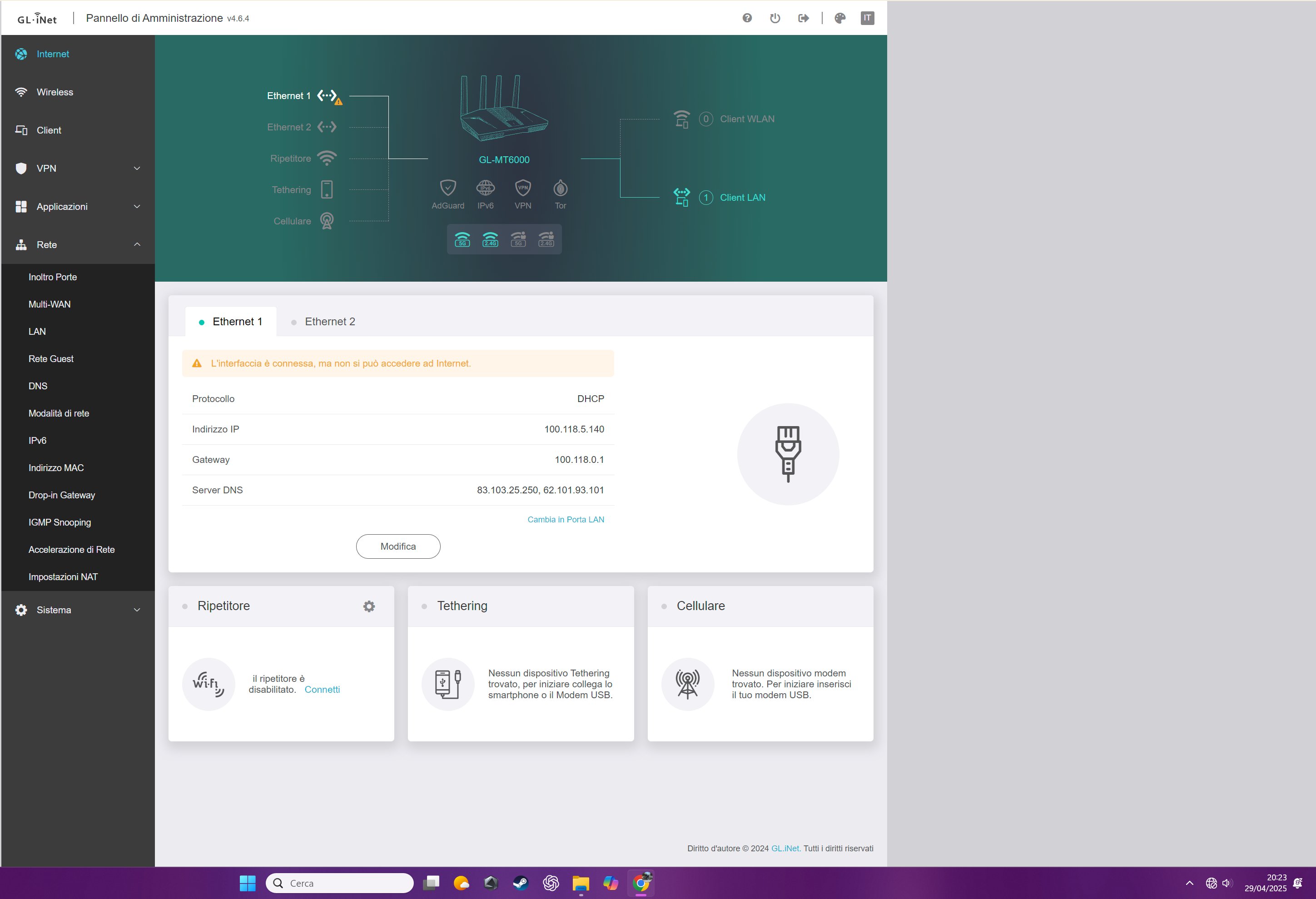Open Client LAN list
1316x899 pixels.
click(x=742, y=198)
